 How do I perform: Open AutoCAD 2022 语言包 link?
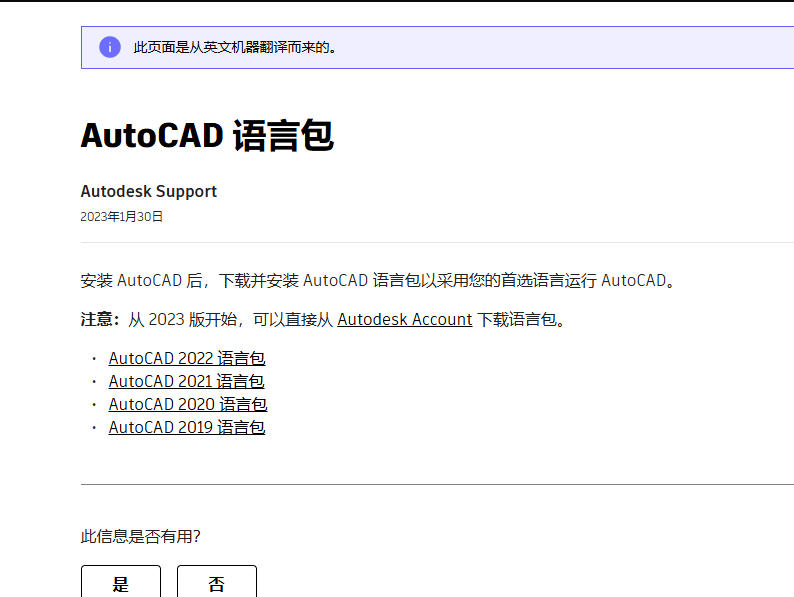187,359
